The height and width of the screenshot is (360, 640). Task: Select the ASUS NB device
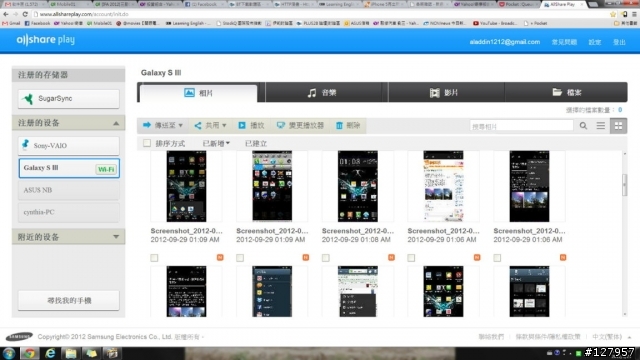pyautogui.click(x=69, y=190)
